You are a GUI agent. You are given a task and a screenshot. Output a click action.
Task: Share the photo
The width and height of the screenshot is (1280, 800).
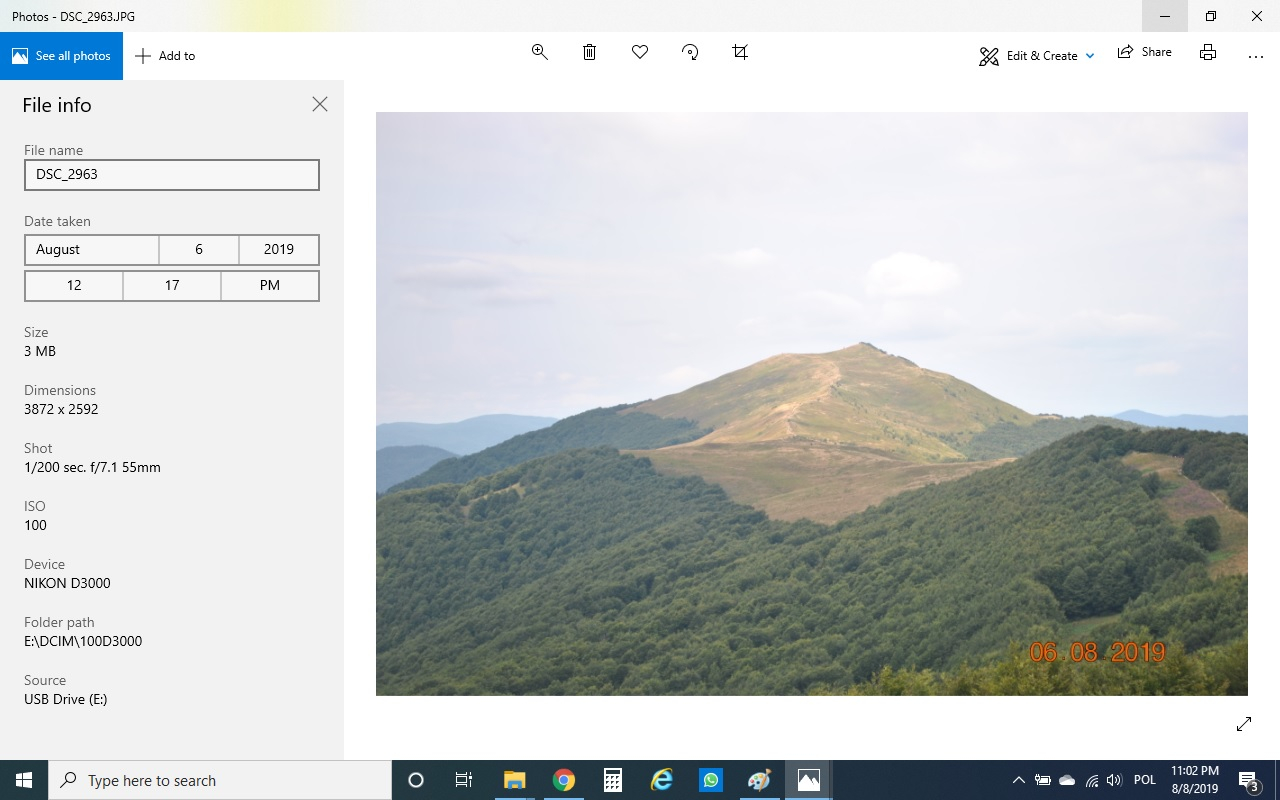pyautogui.click(x=1144, y=52)
